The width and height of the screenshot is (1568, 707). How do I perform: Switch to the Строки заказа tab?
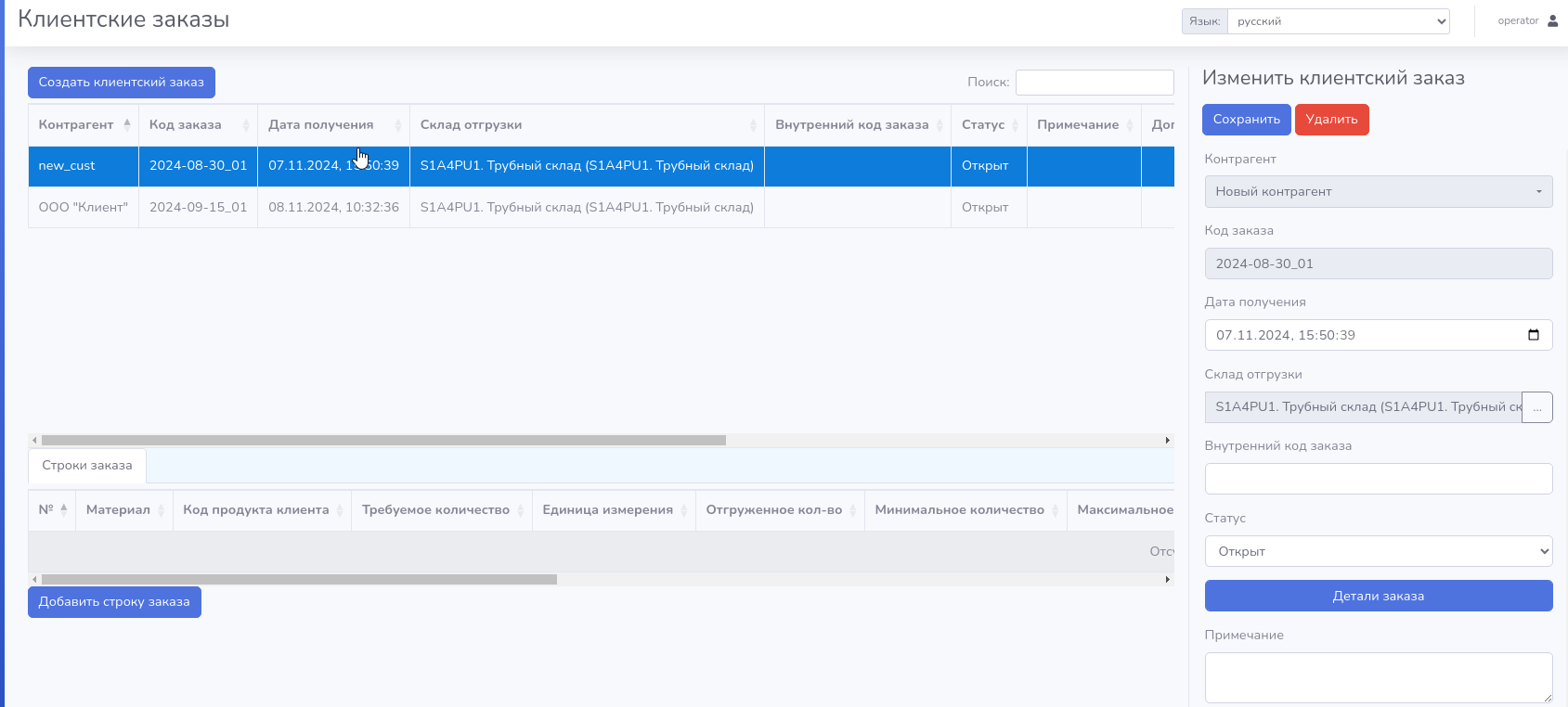pos(87,466)
